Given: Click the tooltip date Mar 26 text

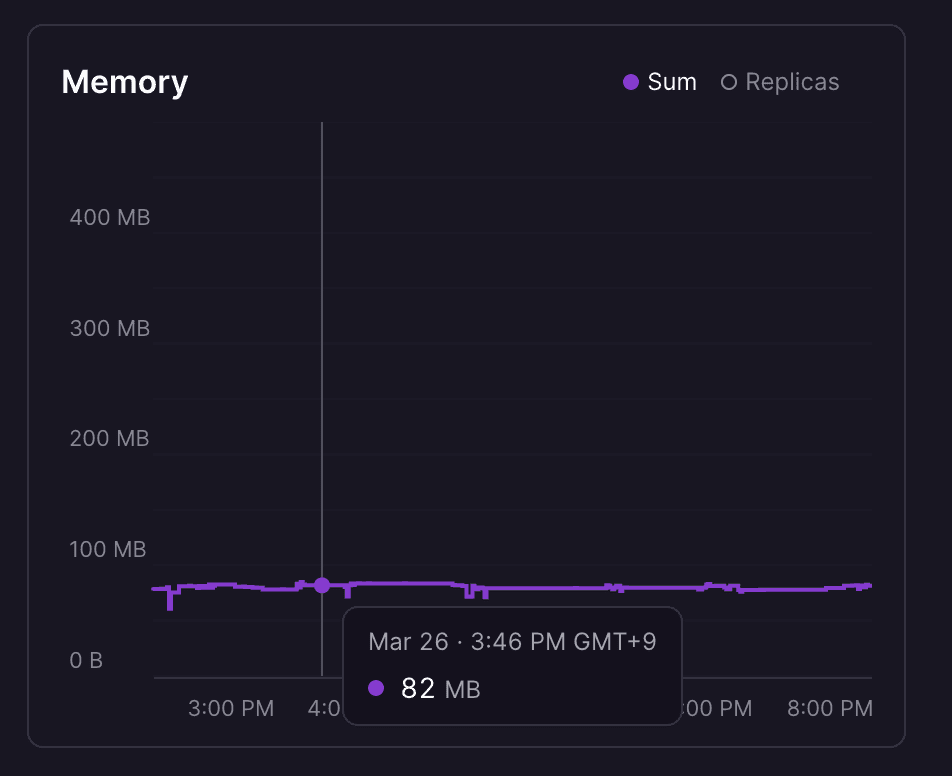Looking at the screenshot, I should (409, 642).
